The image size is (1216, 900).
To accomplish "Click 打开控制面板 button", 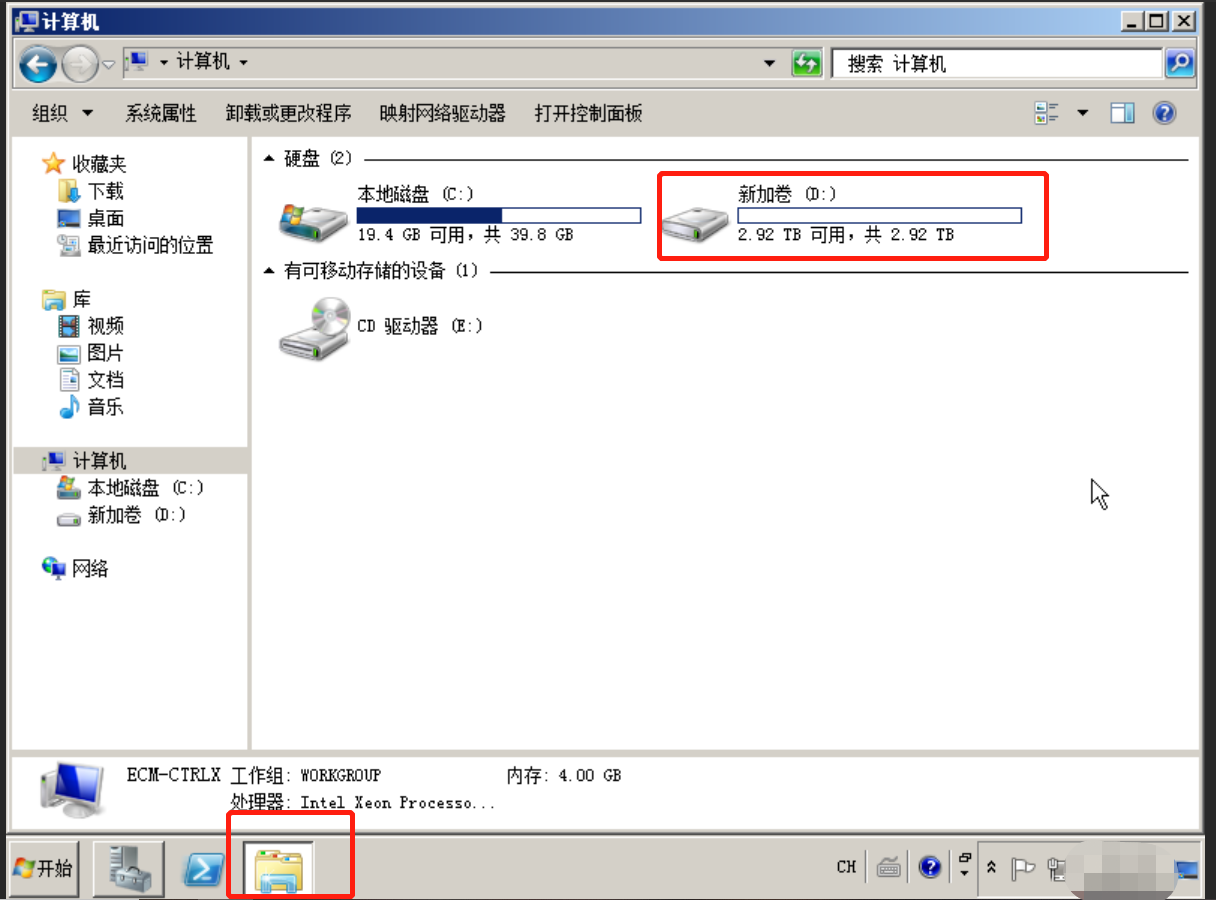I will [x=588, y=113].
